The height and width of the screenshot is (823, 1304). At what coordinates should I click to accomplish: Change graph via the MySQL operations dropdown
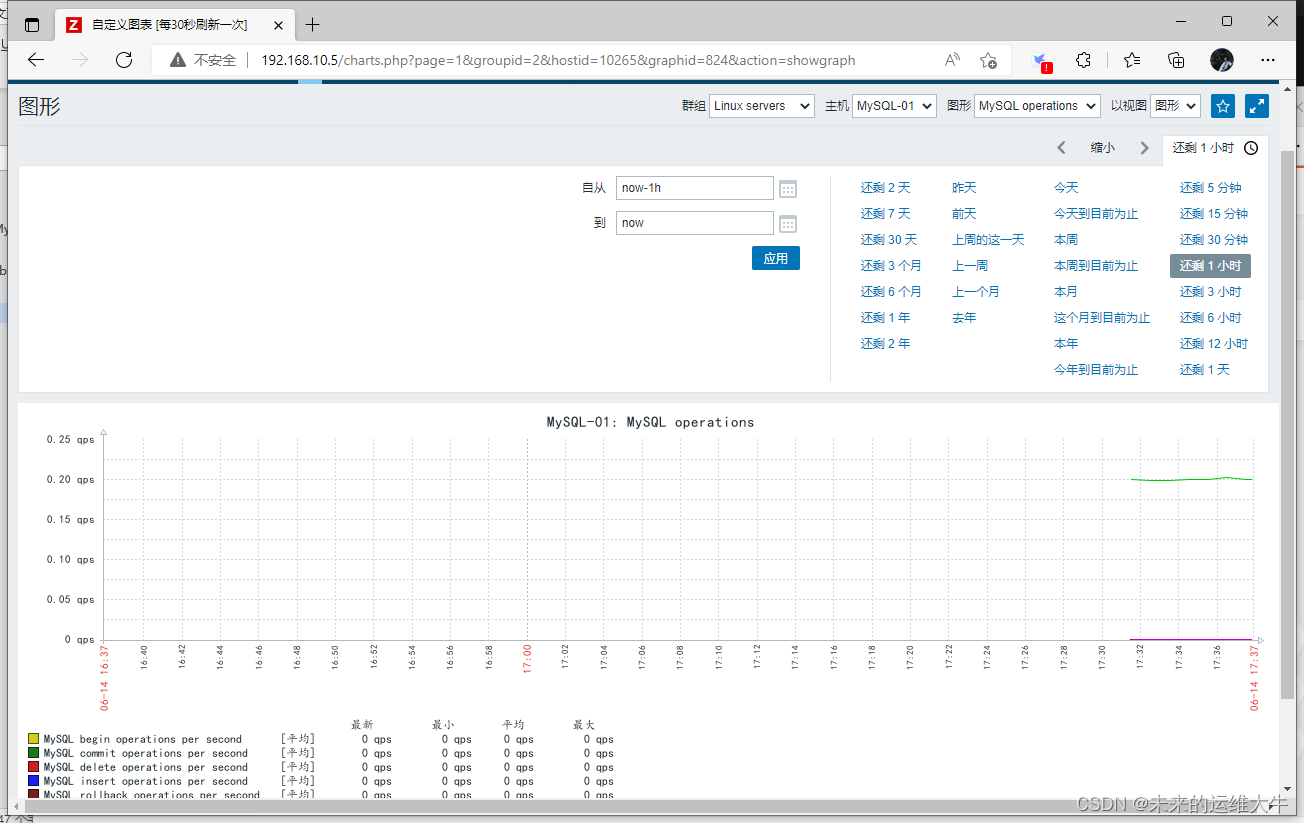[x=1036, y=105]
